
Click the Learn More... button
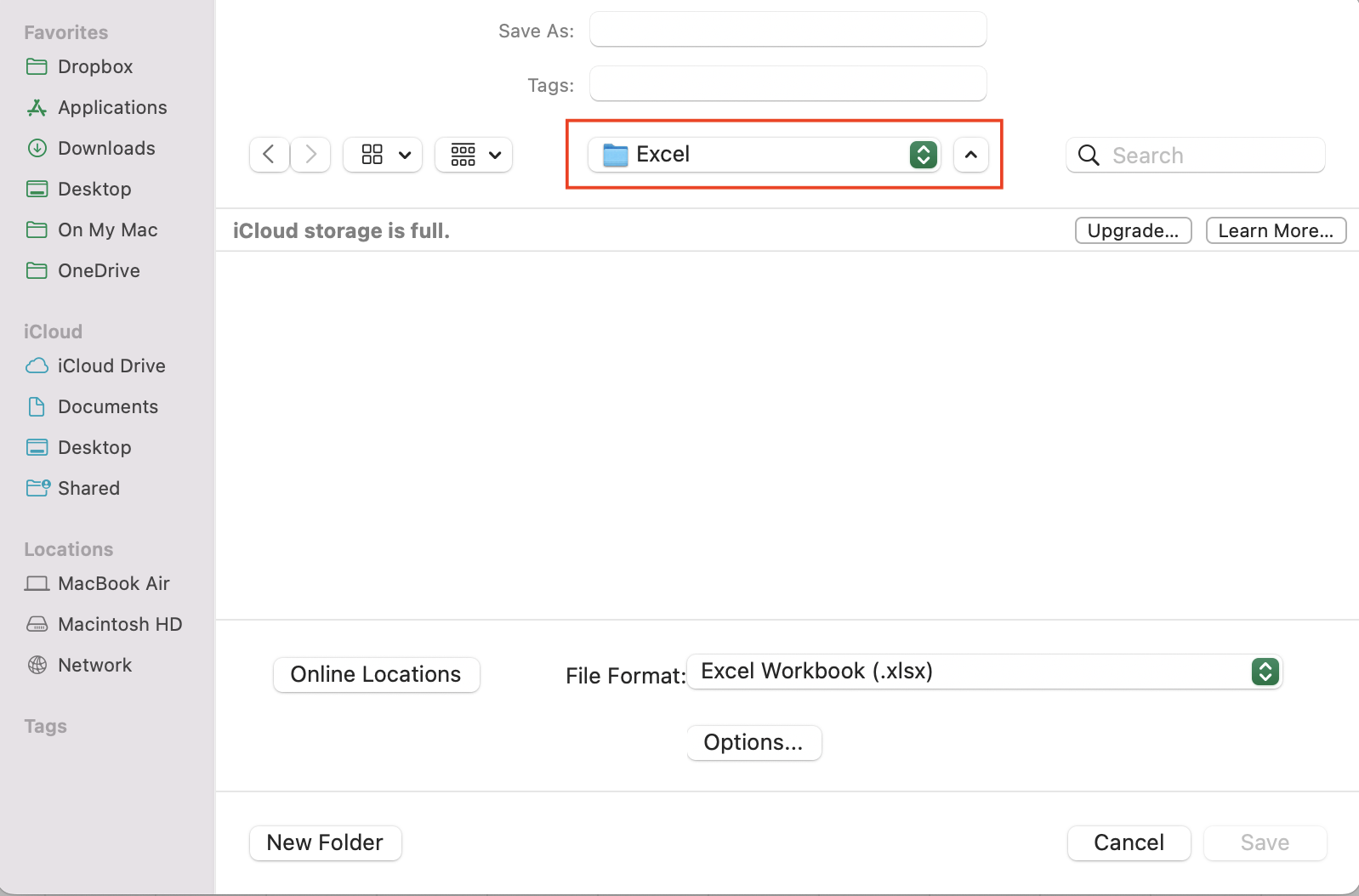click(1276, 230)
